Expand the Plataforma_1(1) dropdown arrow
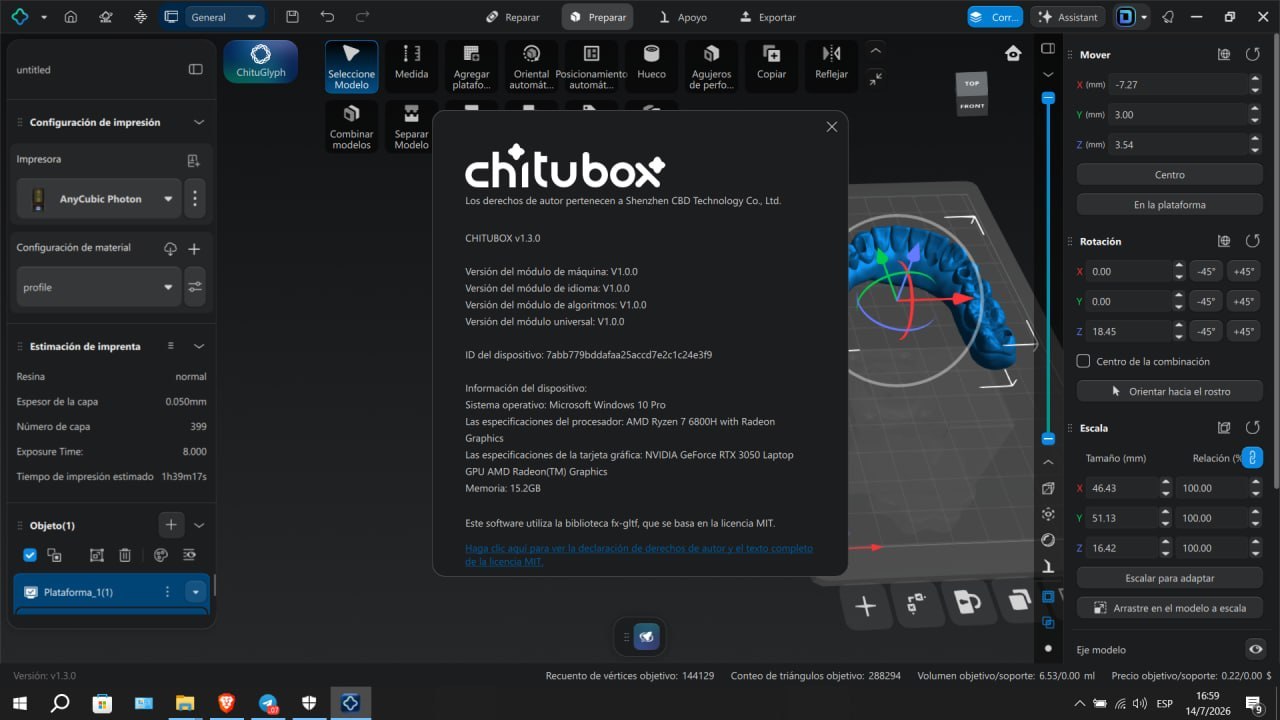The image size is (1280, 720). click(195, 592)
